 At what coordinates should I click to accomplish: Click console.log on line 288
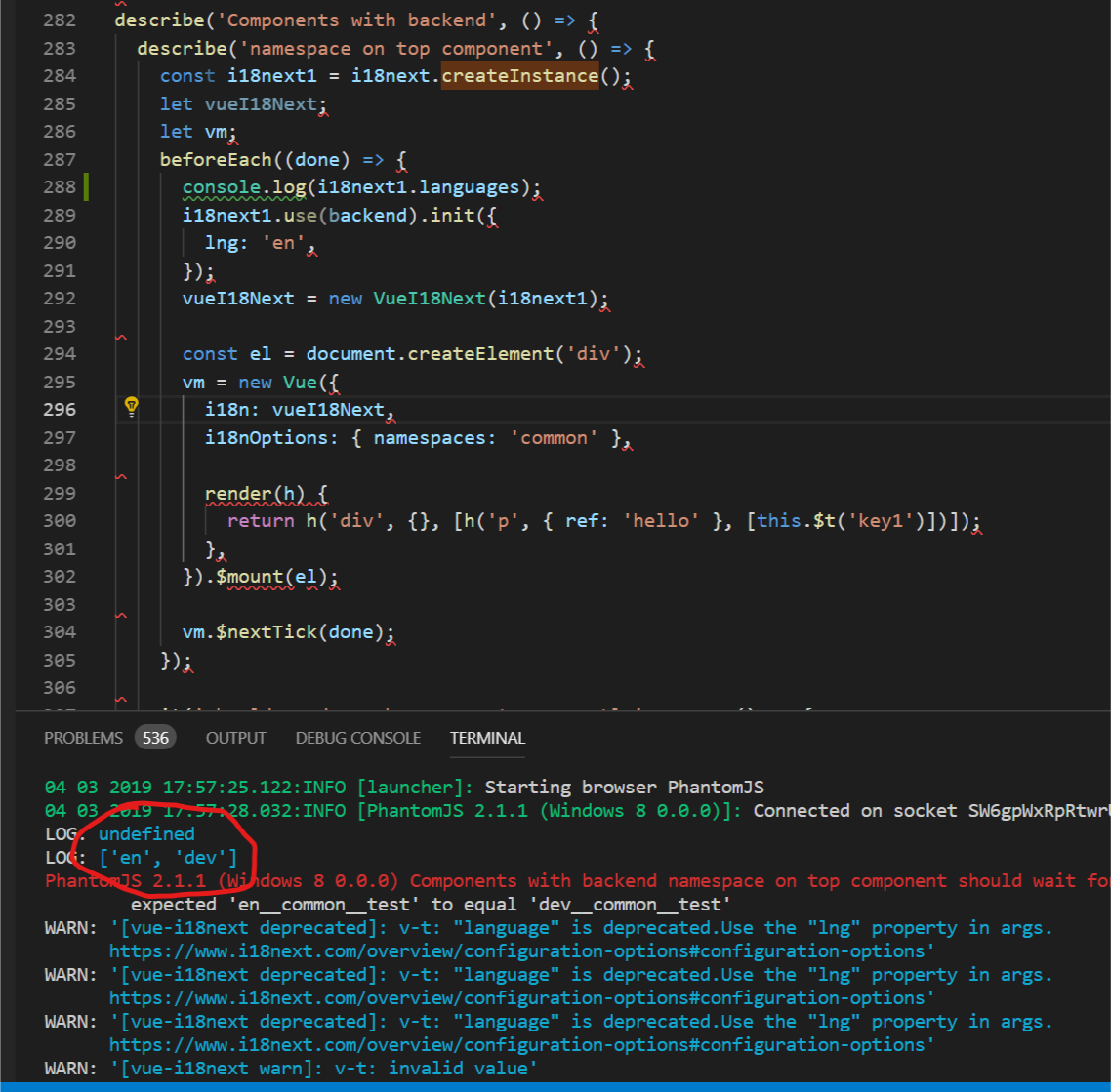point(244,187)
